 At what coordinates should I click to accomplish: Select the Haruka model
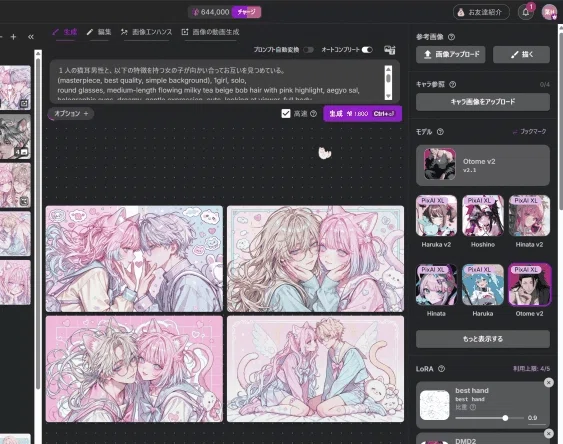(x=483, y=285)
